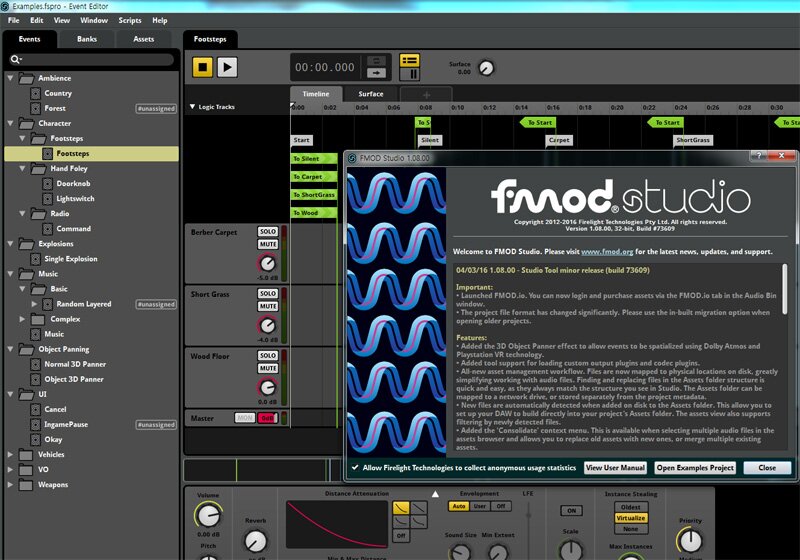Click the release notes scrollbar
This screenshot has height=560, width=800.
784,289
